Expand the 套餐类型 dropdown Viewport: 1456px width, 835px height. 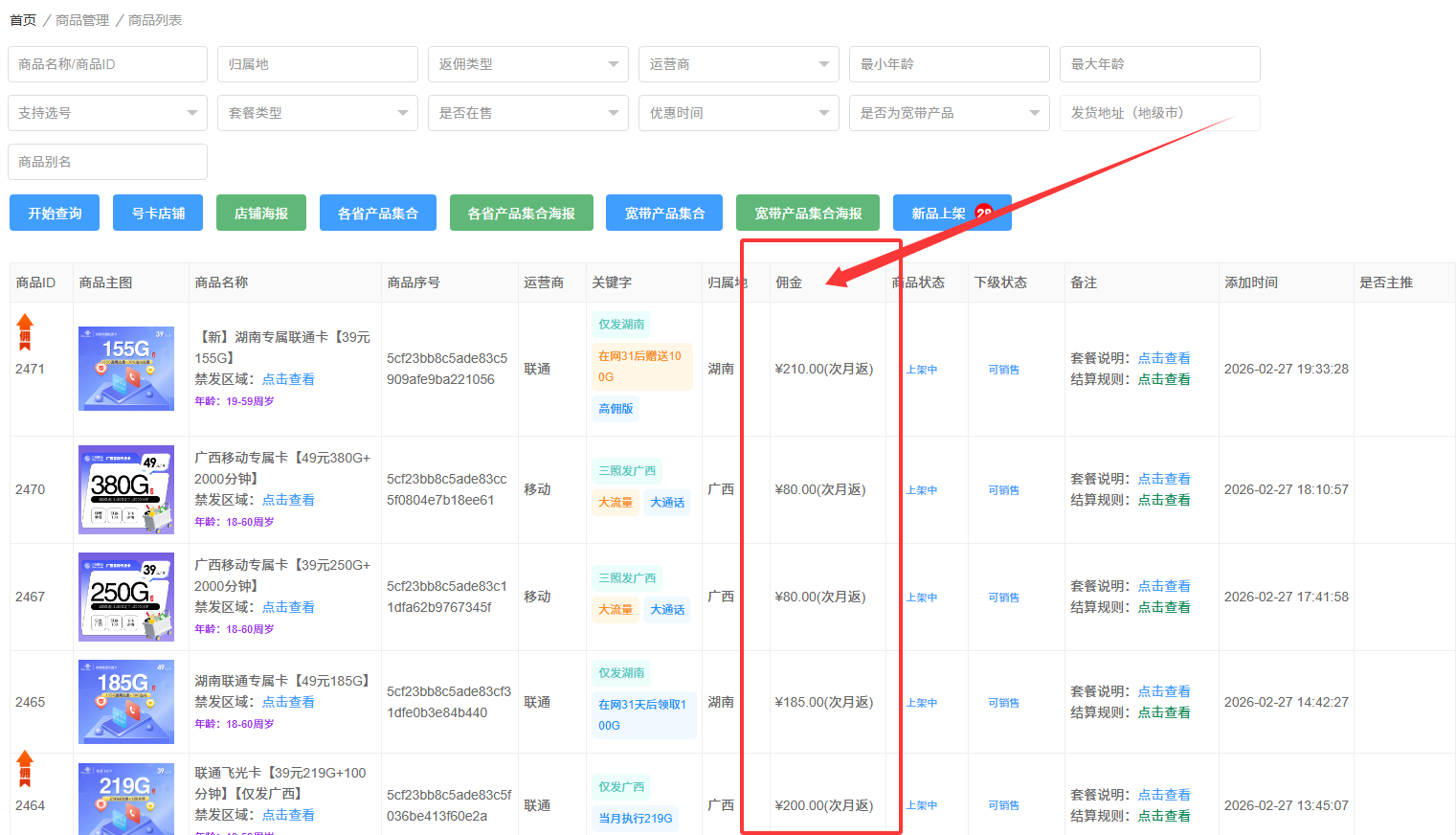pos(317,113)
